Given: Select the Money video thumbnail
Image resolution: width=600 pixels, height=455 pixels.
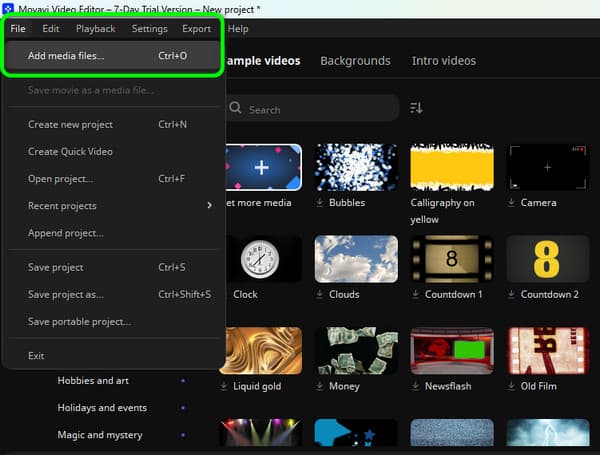Looking at the screenshot, I should pos(356,351).
